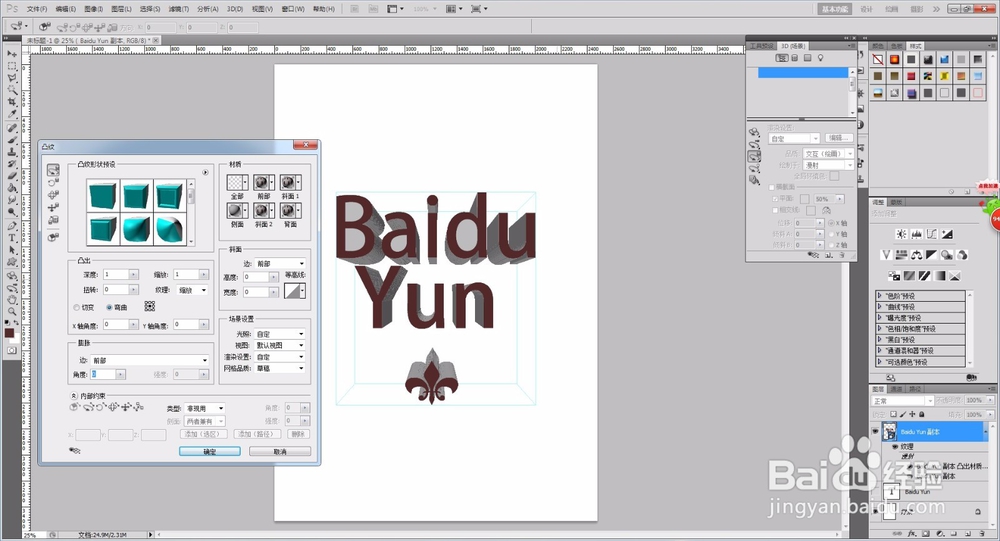The image size is (1000, 541).
Task: Click the 深度 input field
Action: tap(116, 274)
